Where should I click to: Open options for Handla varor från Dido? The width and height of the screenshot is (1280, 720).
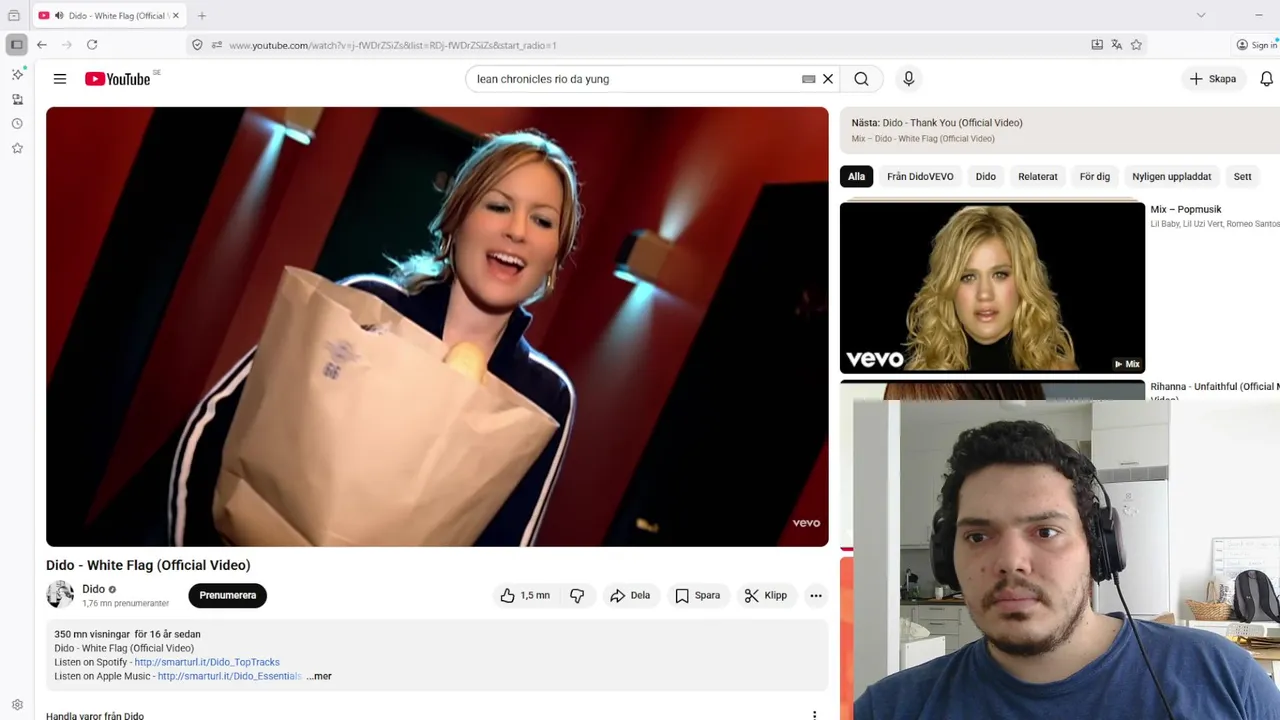(814, 716)
